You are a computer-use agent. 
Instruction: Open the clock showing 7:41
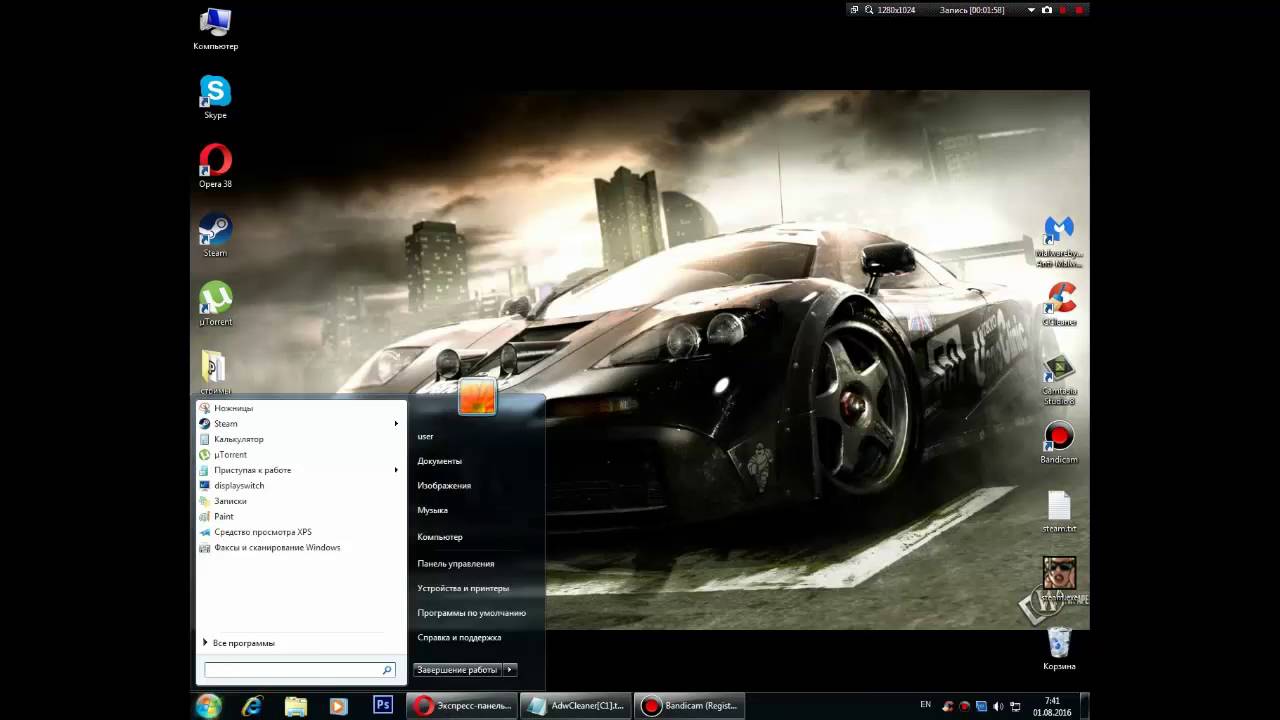1053,706
